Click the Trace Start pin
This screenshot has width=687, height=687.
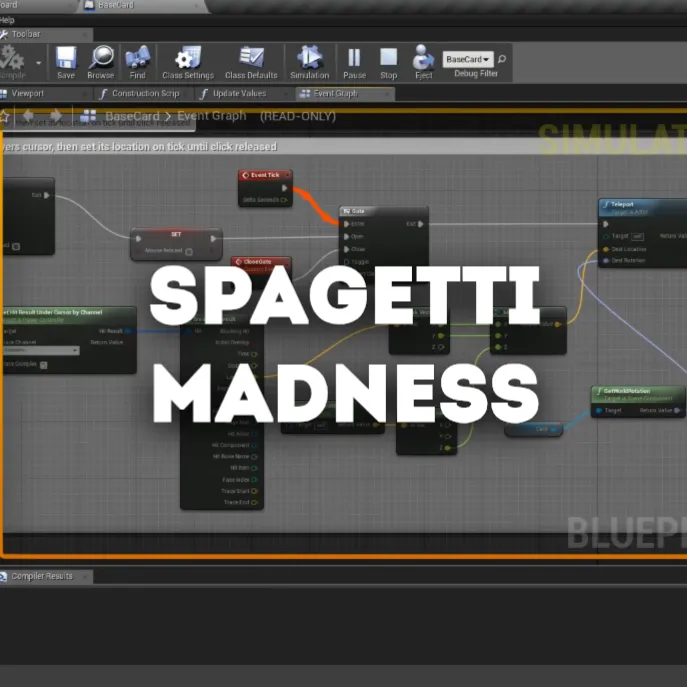click(x=254, y=491)
